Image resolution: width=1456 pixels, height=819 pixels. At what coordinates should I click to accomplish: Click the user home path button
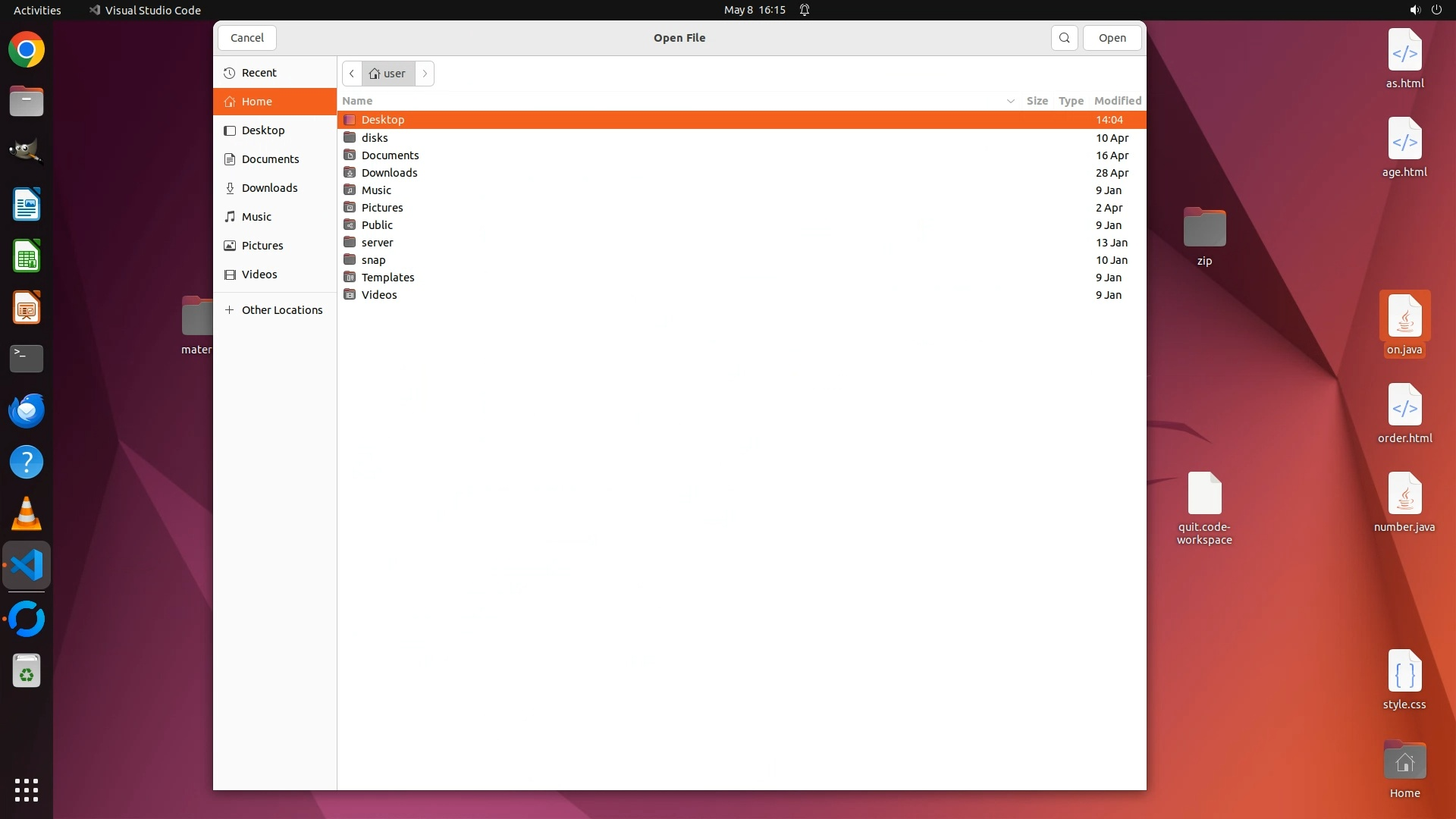pos(388,74)
